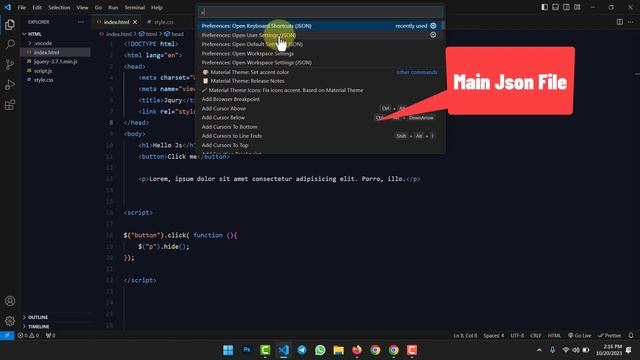Viewport: 640px width, 360px height.
Task: Click the remote window status bar icon
Action: [x=7, y=336]
